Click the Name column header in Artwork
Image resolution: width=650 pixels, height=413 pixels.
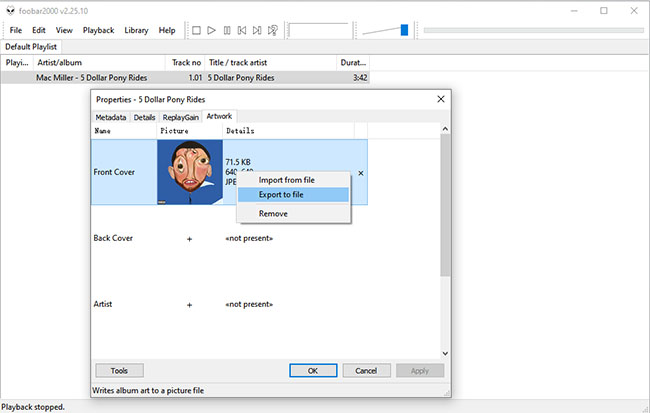tap(124, 131)
